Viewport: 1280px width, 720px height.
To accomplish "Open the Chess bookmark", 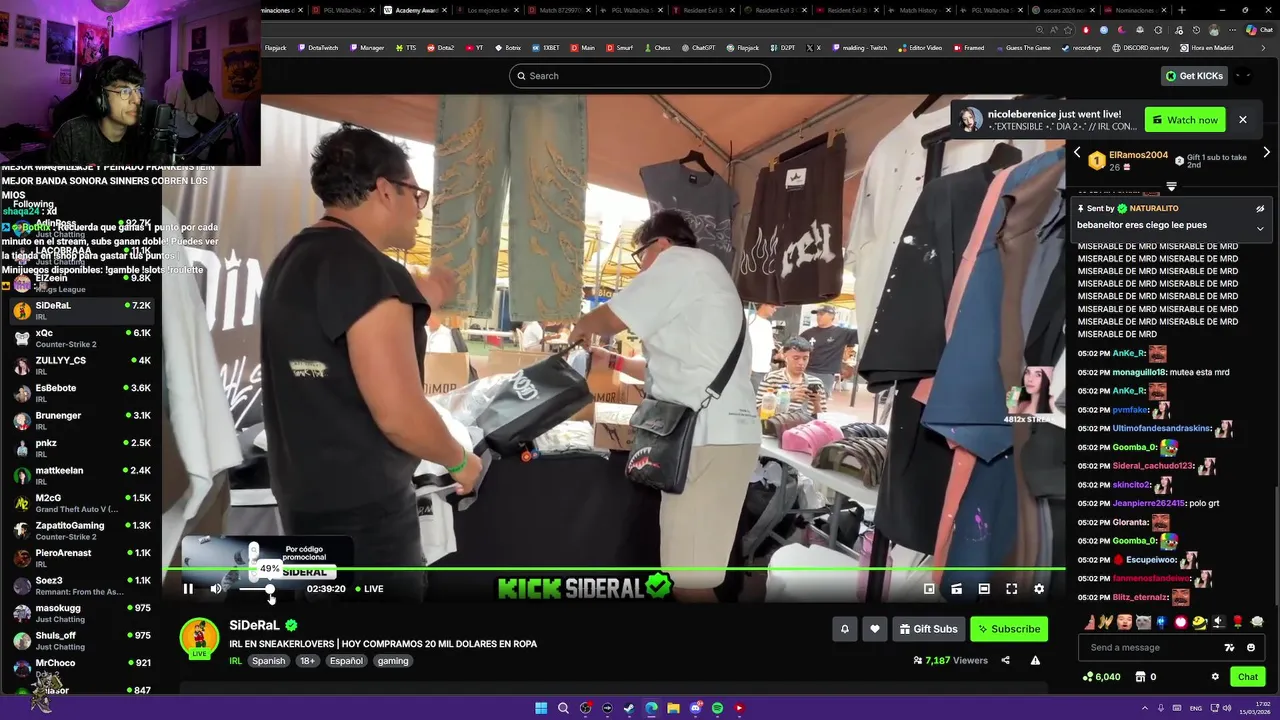I will [657, 48].
